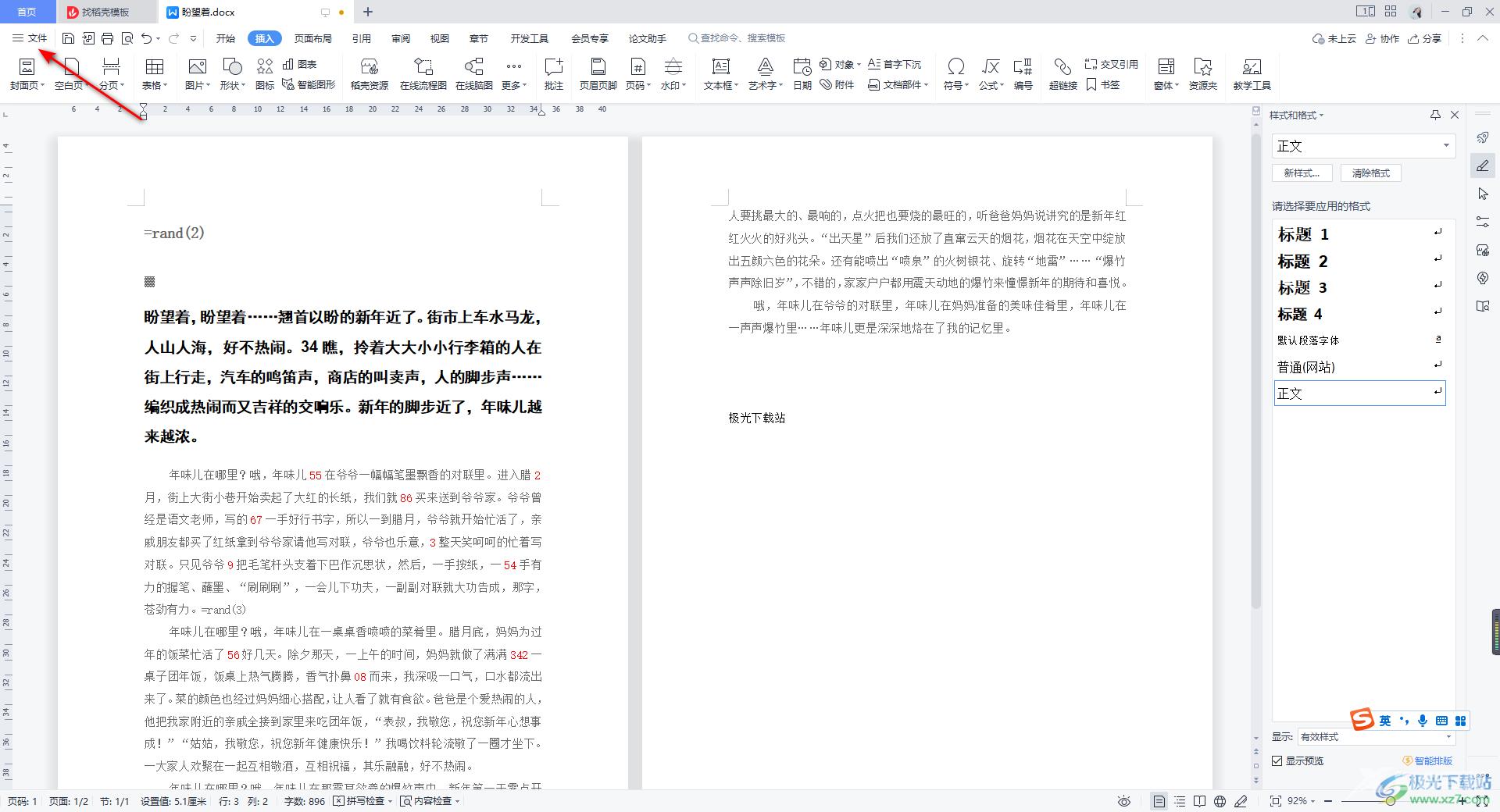Viewport: 1500px width, 812px height.
Task: Click the 新样式 button
Action: click(1302, 173)
